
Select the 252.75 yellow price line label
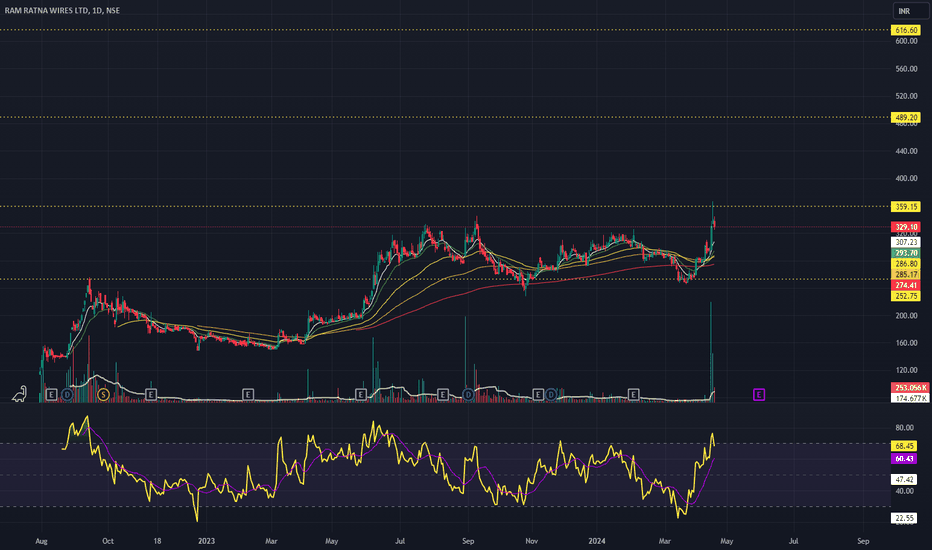tap(906, 296)
